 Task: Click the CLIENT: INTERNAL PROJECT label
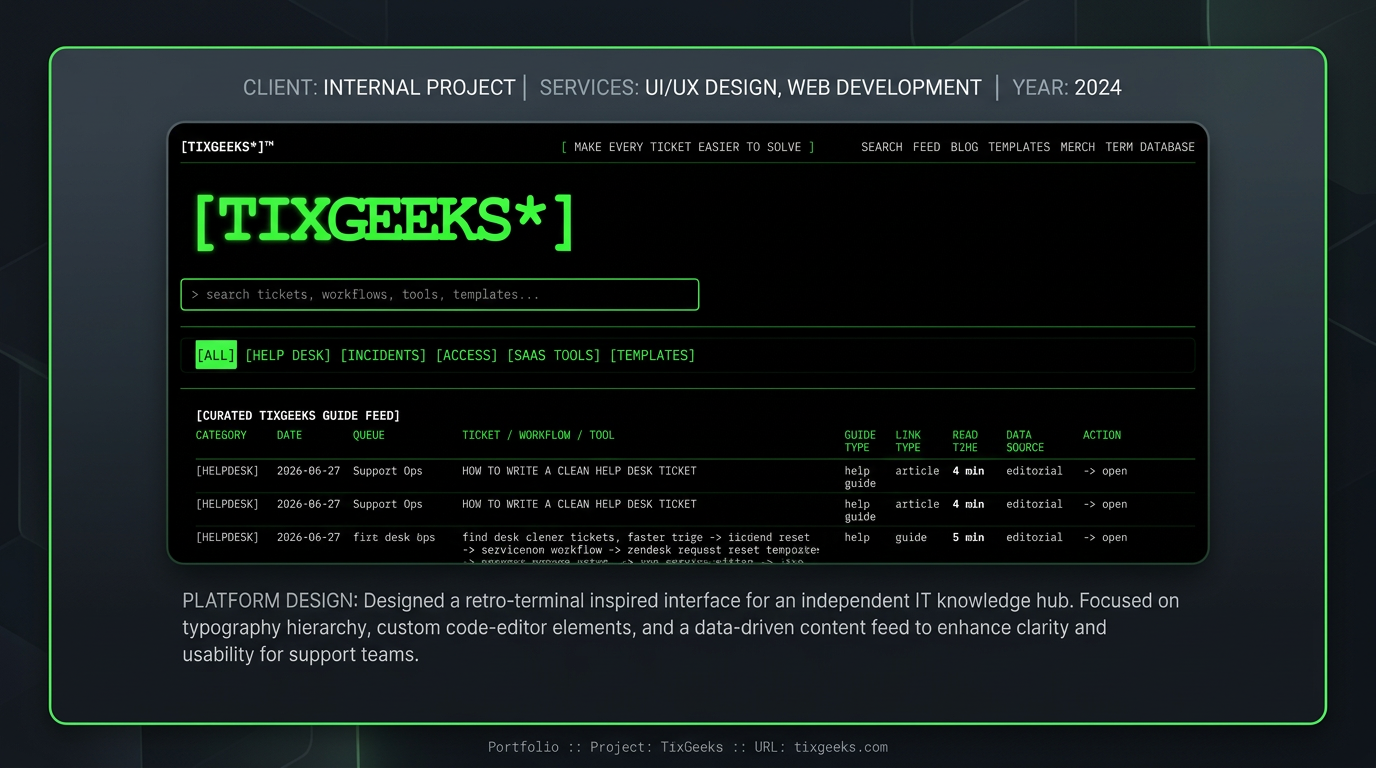point(379,88)
